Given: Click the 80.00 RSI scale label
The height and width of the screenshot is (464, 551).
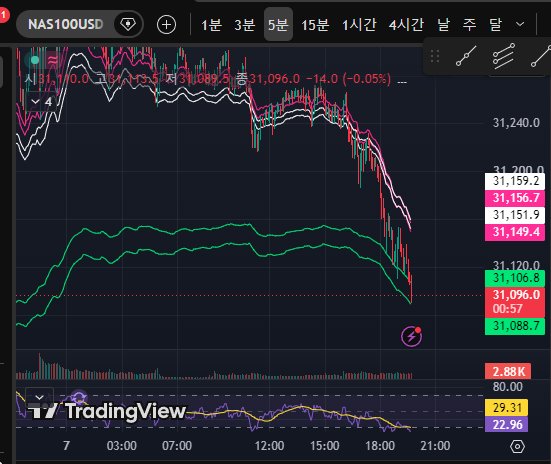Looking at the screenshot, I should click(x=507, y=387).
